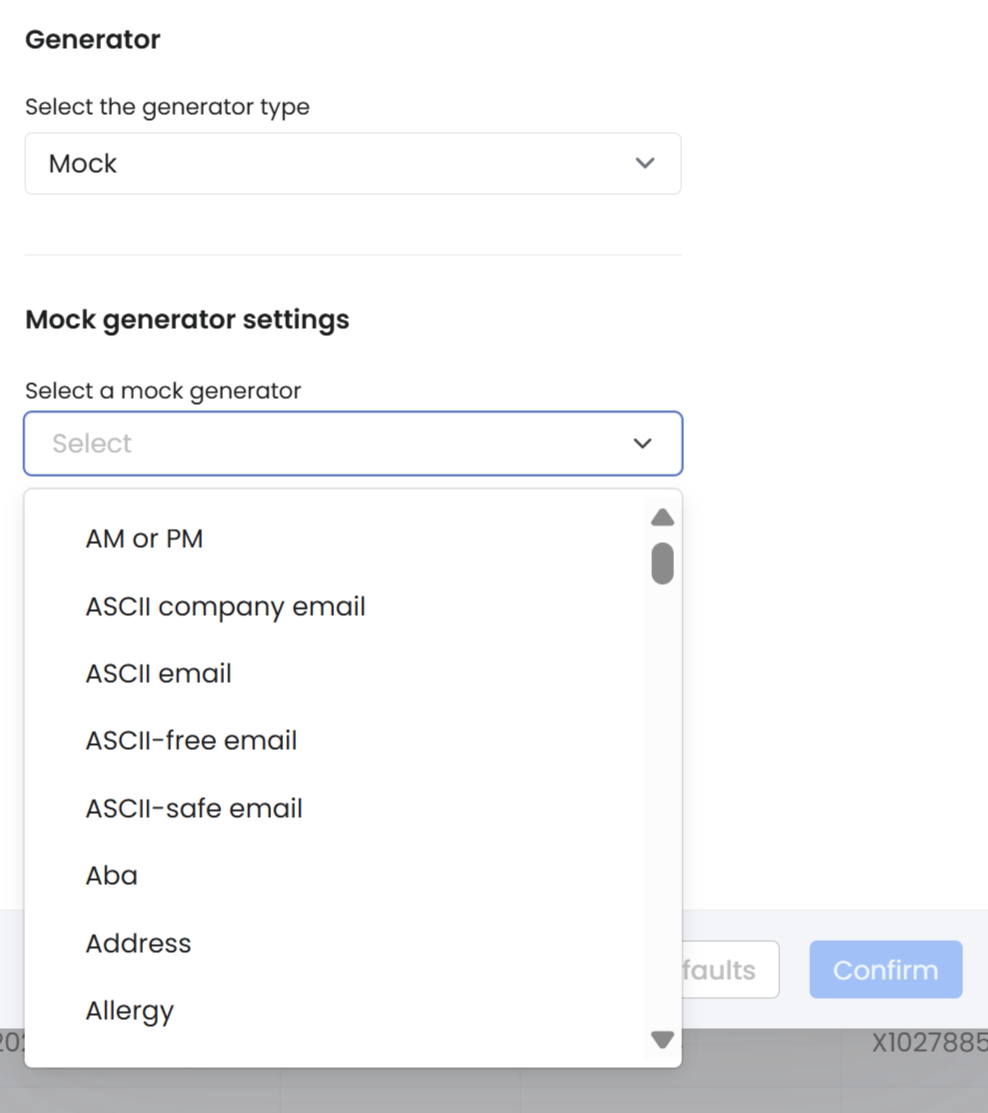Select the ASCII-free email option
Screen dimensions: 988x1113
[191, 741]
